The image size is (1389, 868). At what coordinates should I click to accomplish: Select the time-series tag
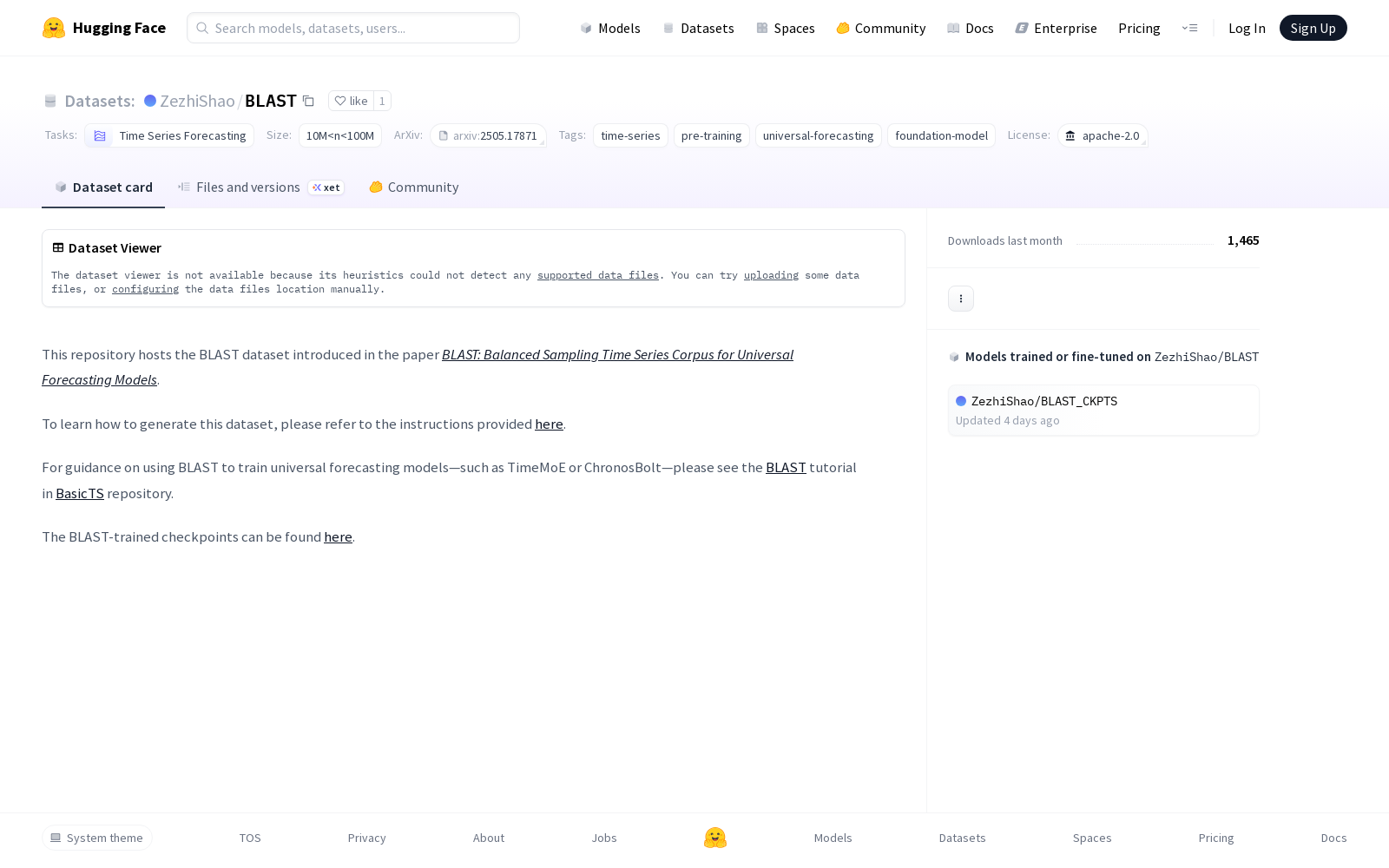pyautogui.click(x=630, y=135)
